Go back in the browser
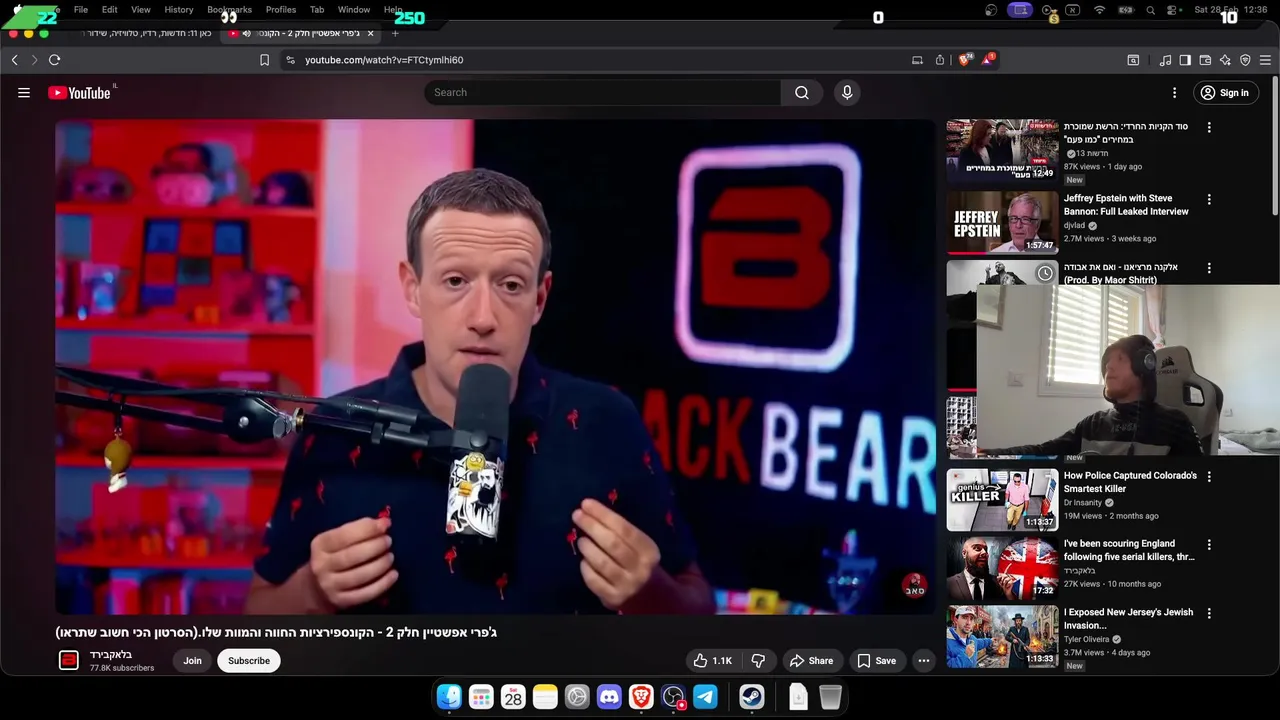 (15, 60)
